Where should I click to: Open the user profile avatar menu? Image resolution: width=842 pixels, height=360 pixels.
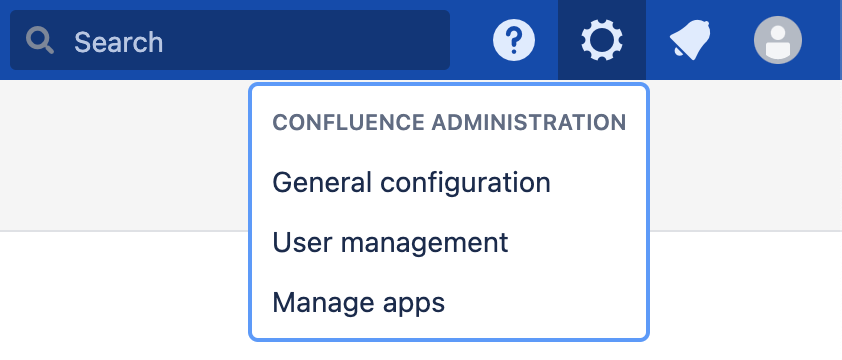click(778, 40)
